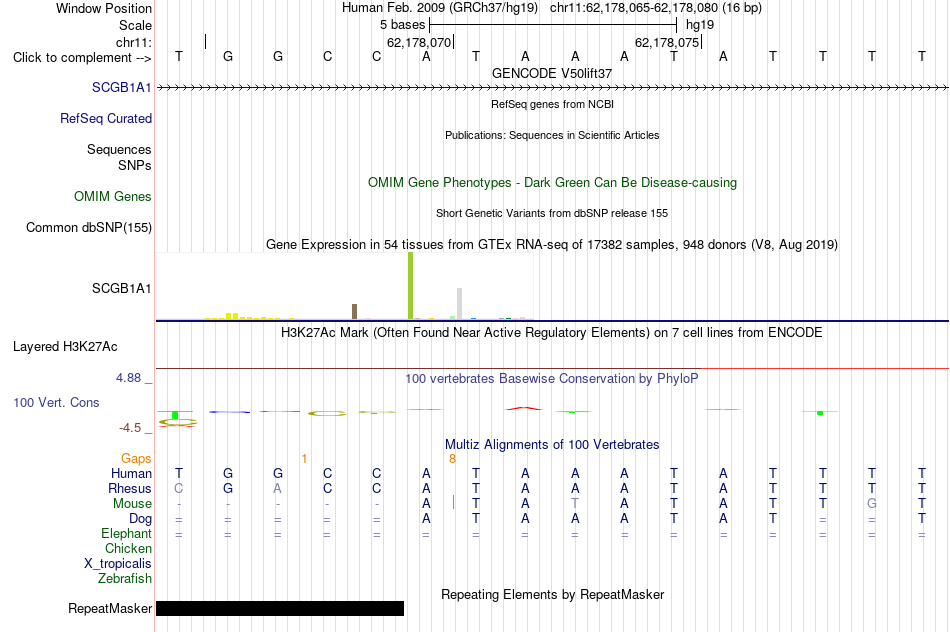The height and width of the screenshot is (632, 950).
Task: Click the brown bar in the GTEx expression chart
Action: click(354, 311)
